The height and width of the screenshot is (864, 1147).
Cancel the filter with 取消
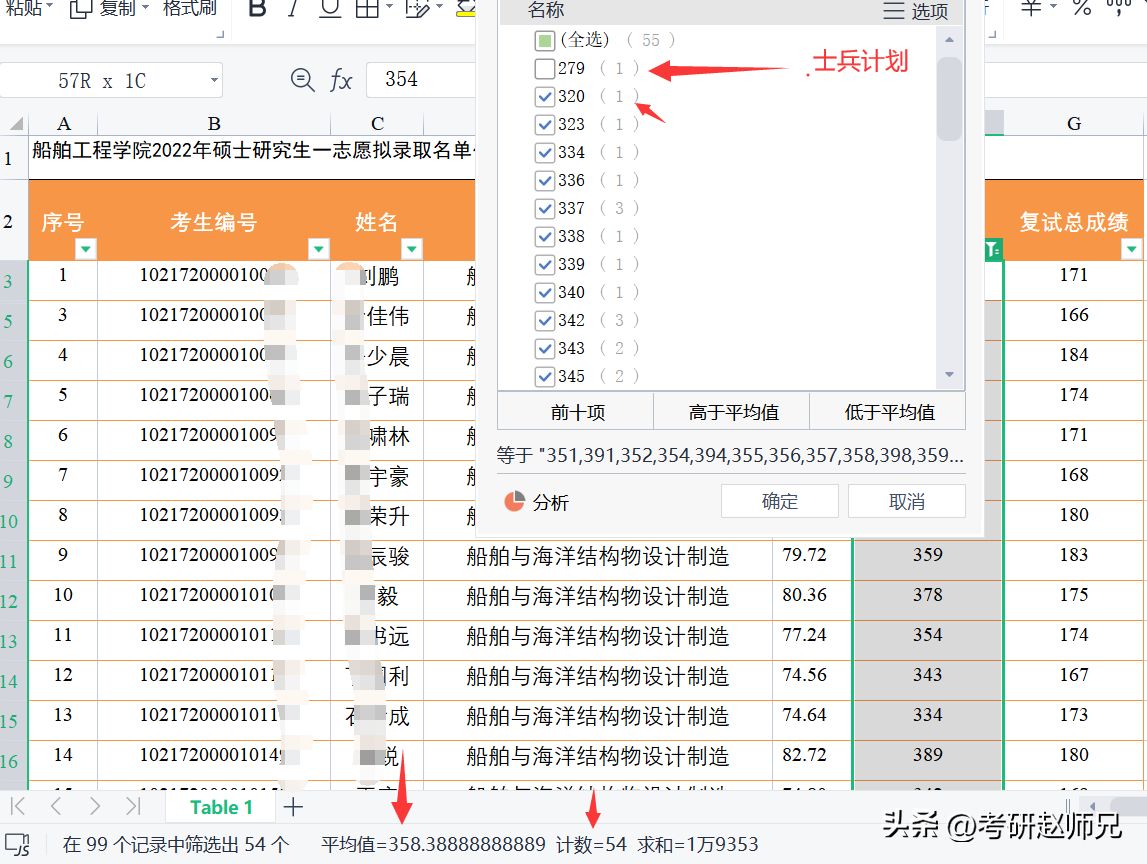(907, 501)
